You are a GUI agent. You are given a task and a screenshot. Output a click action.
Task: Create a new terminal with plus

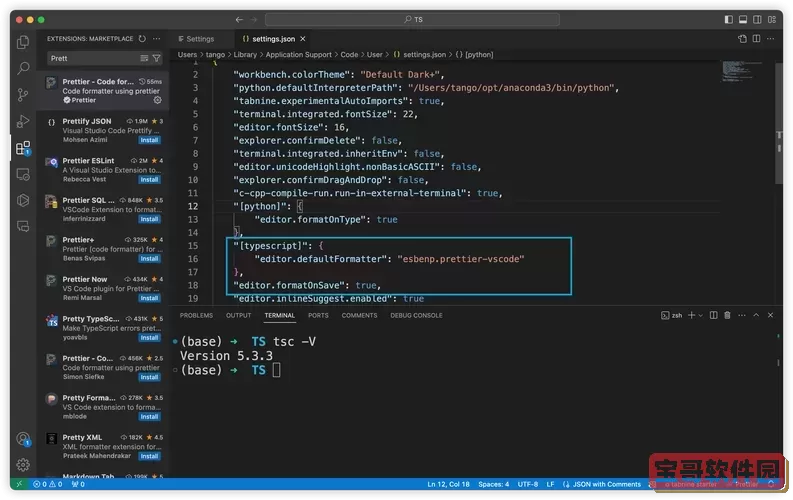click(x=691, y=315)
